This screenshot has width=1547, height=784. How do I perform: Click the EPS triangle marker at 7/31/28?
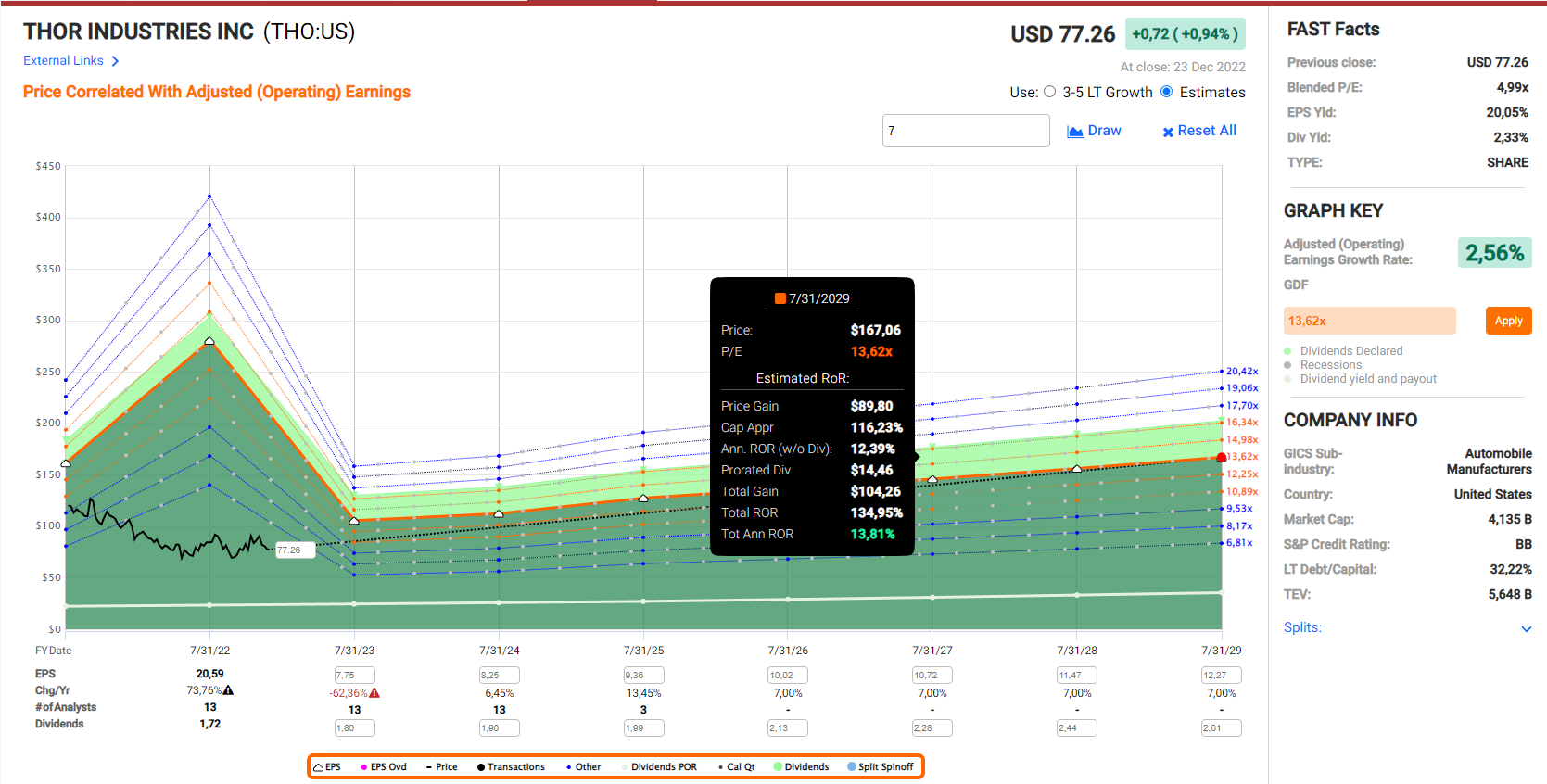click(1077, 469)
